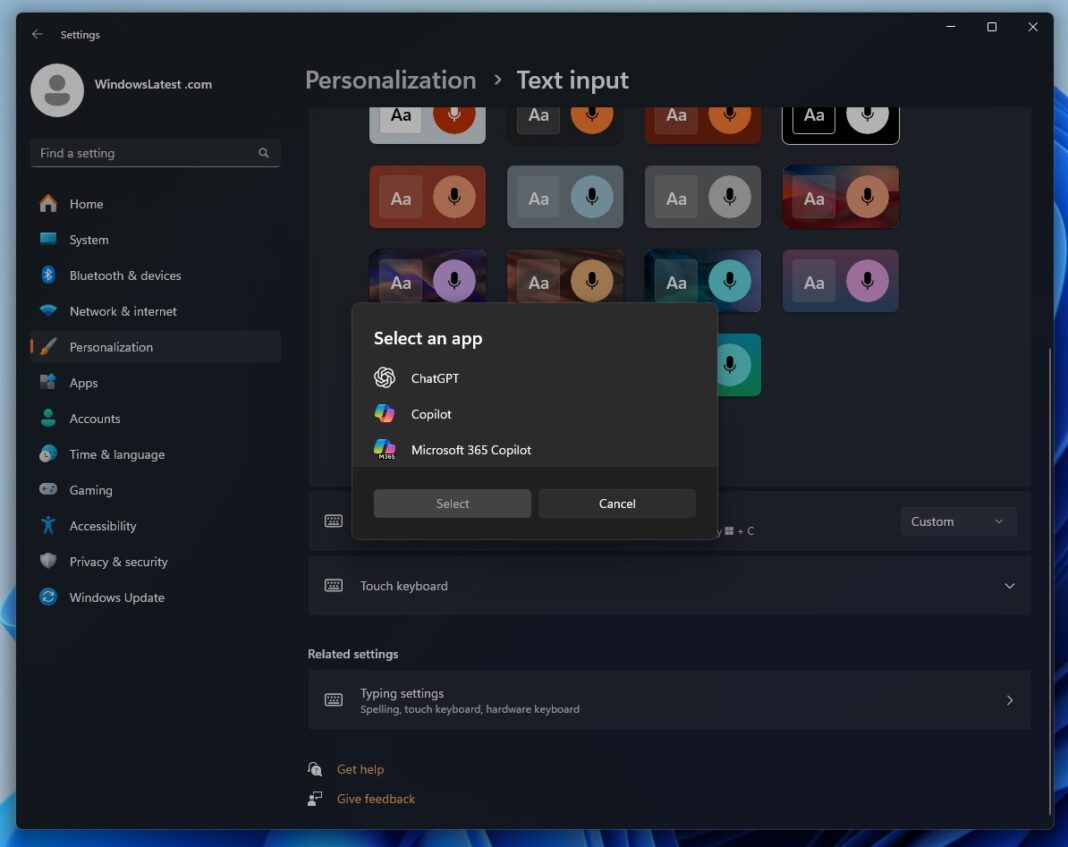The width and height of the screenshot is (1068, 847).
Task: Open Typing settings via its chevron
Action: [1009, 700]
